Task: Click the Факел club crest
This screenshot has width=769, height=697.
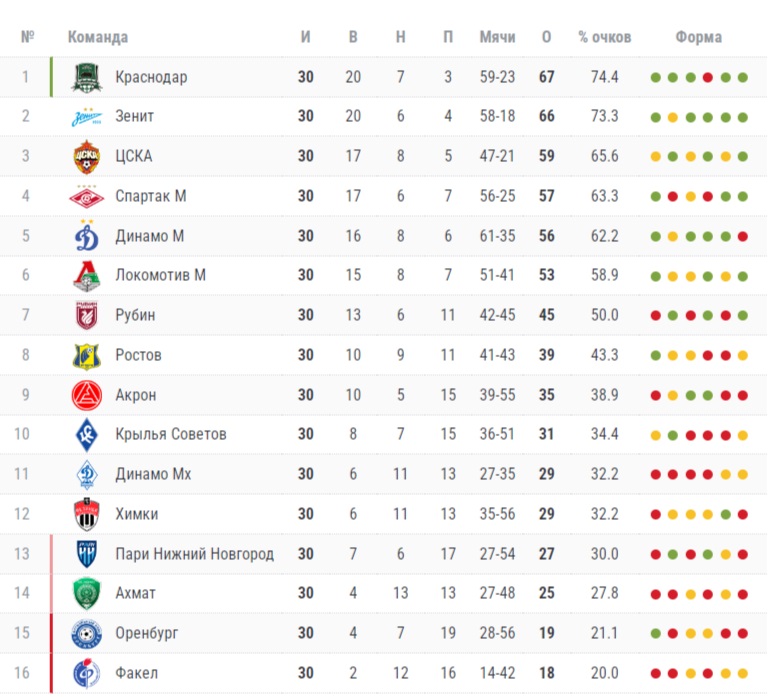Action: coord(87,673)
